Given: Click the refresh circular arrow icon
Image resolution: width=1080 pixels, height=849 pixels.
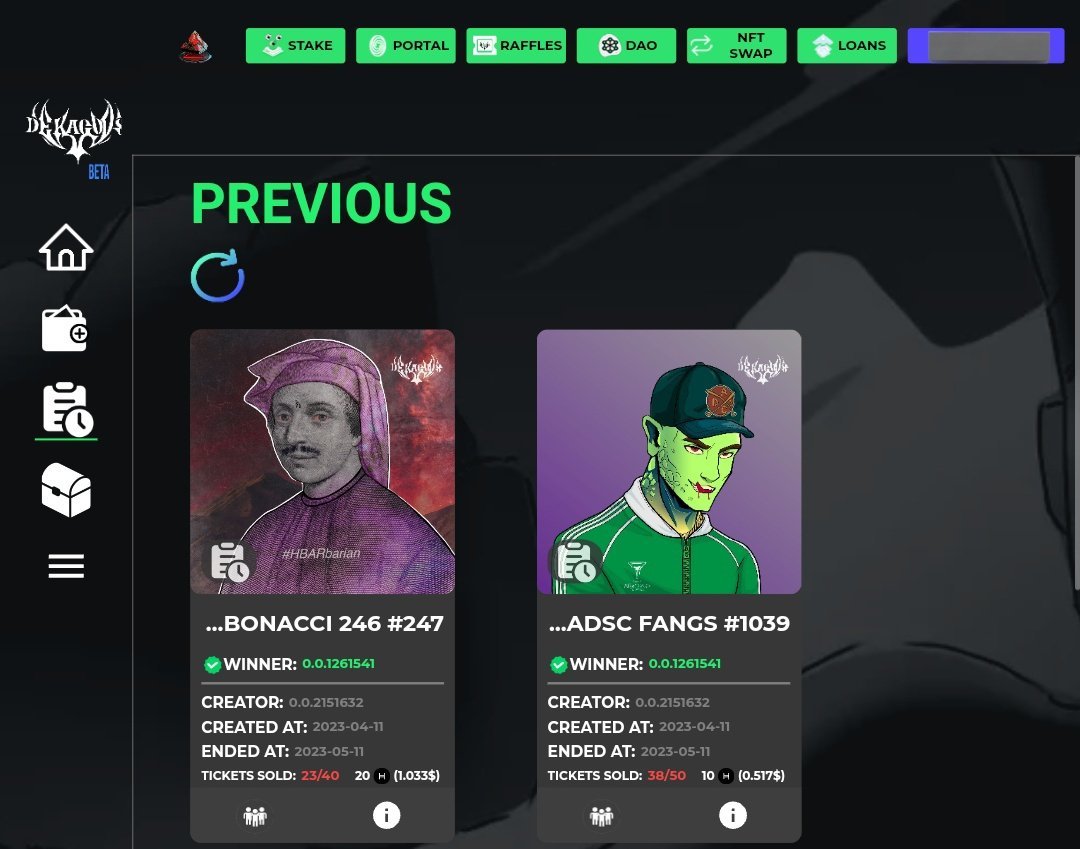Looking at the screenshot, I should click(218, 275).
